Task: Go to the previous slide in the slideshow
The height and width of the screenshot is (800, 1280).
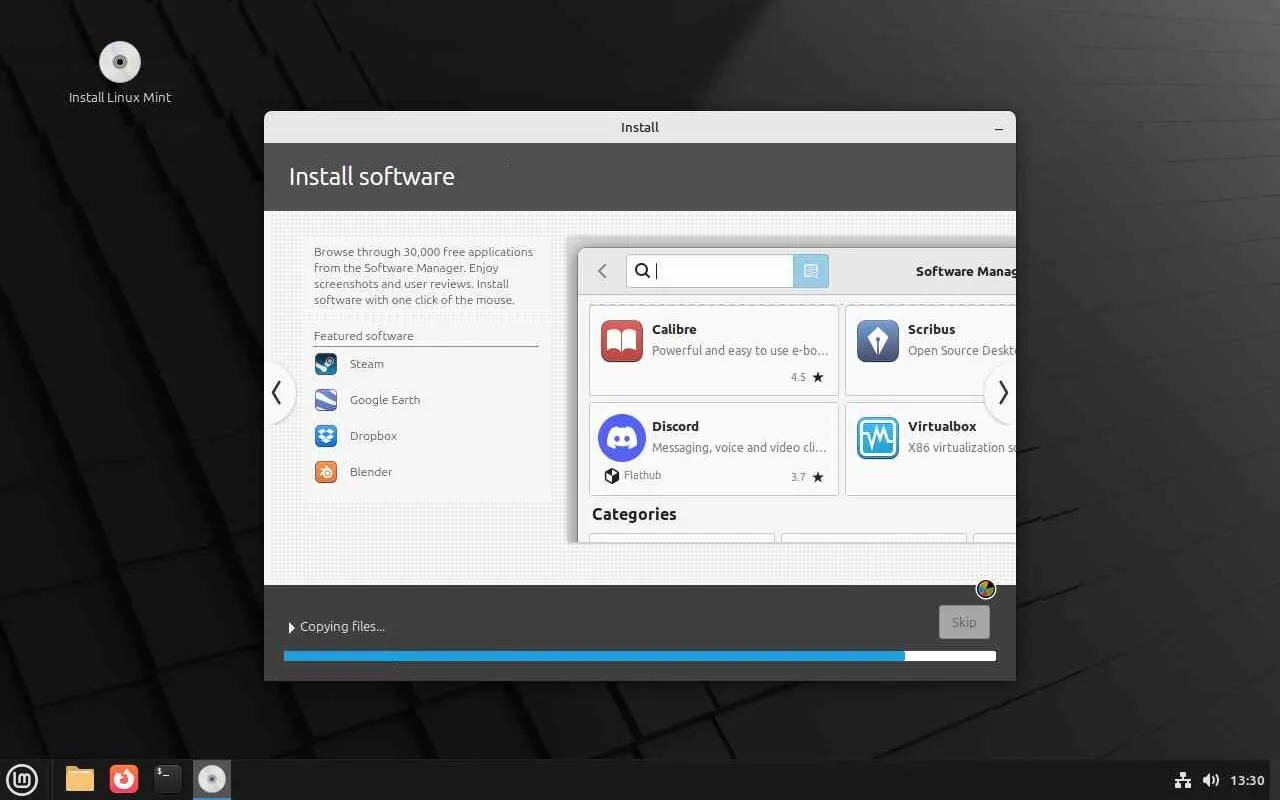Action: (x=278, y=393)
